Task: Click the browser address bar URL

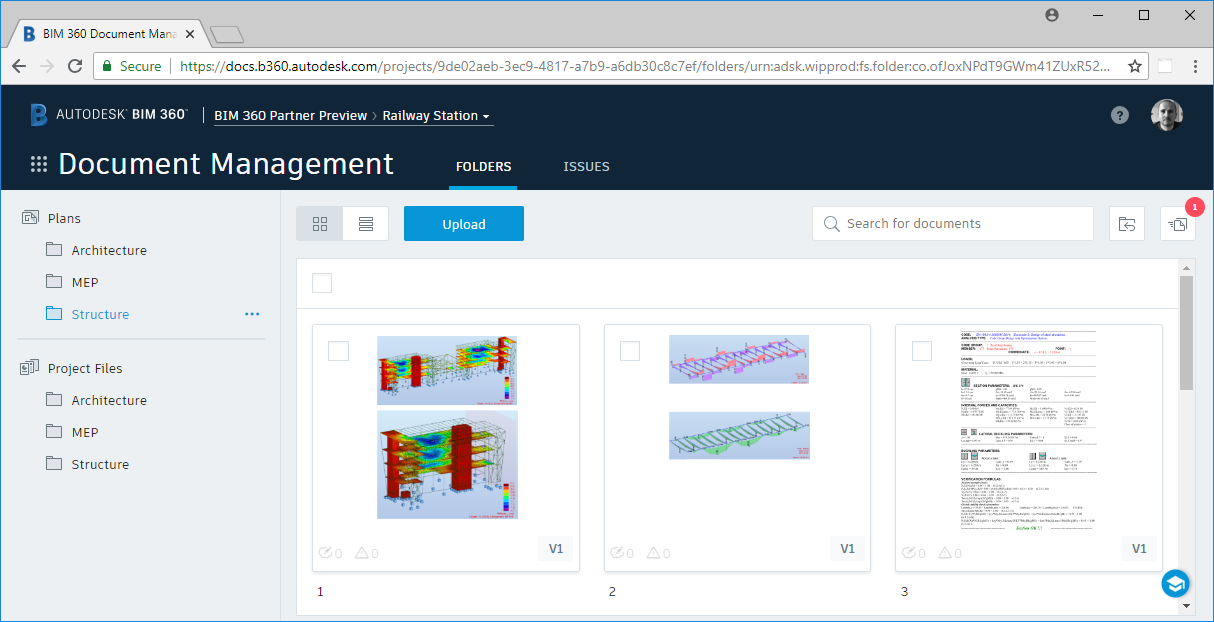Action: pyautogui.click(x=645, y=66)
